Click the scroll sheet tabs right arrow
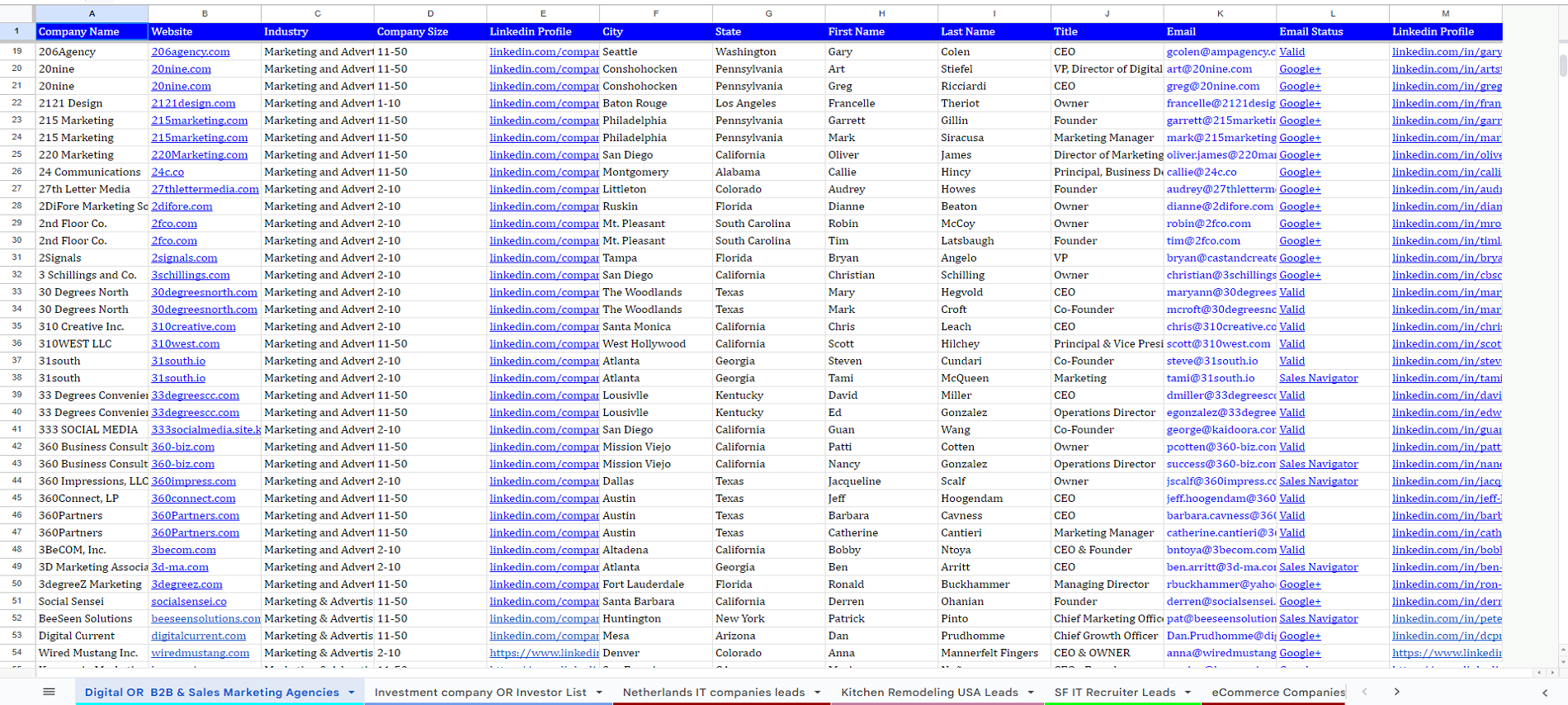 pyautogui.click(x=1396, y=692)
